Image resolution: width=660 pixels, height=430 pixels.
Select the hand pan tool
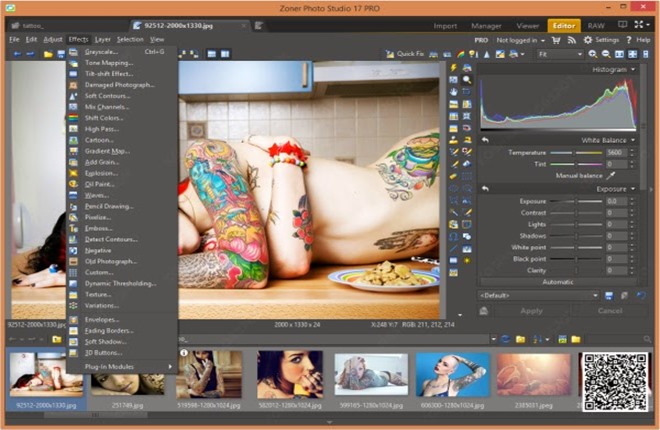pos(453,91)
